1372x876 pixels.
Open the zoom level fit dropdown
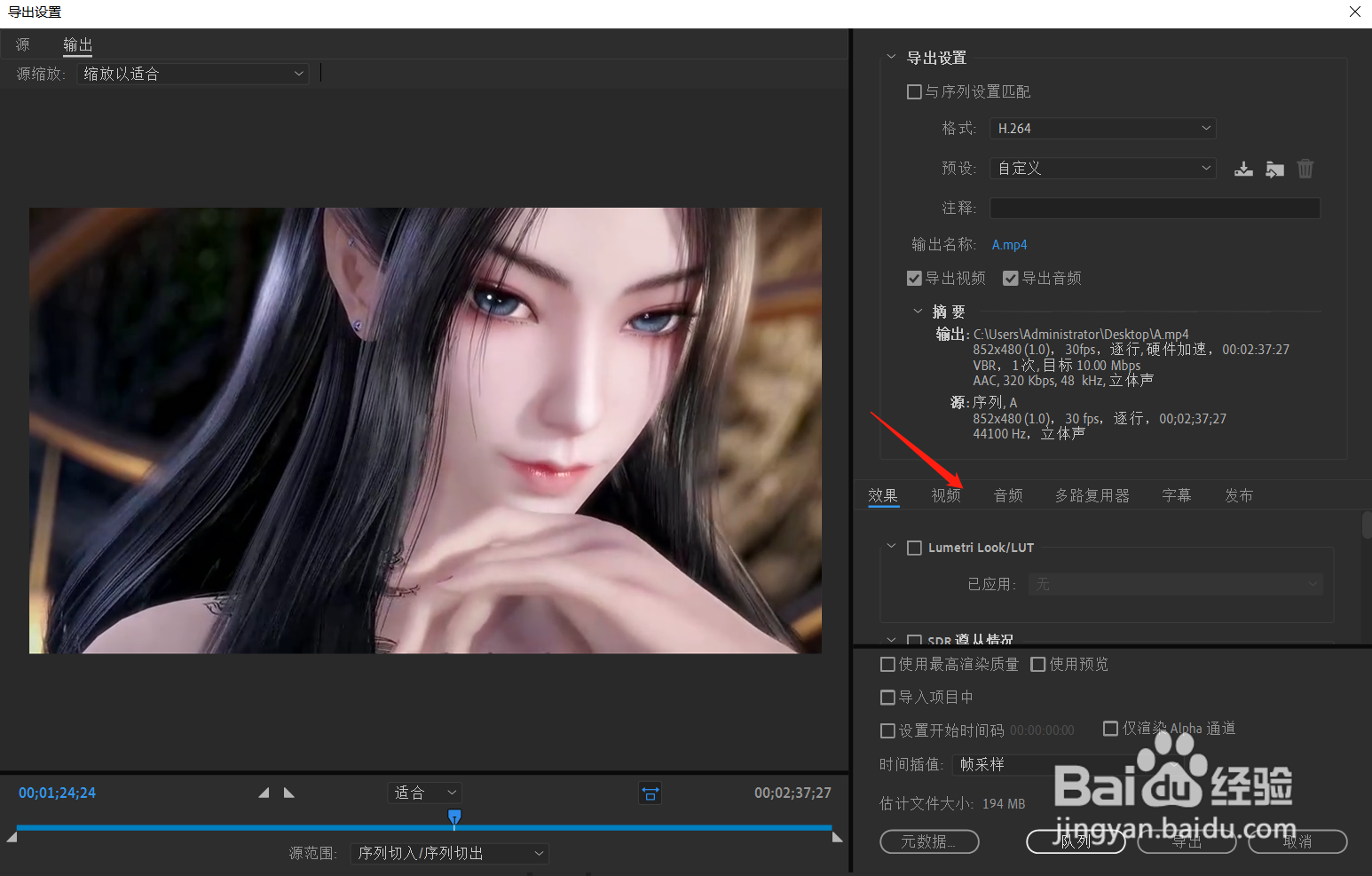[425, 793]
